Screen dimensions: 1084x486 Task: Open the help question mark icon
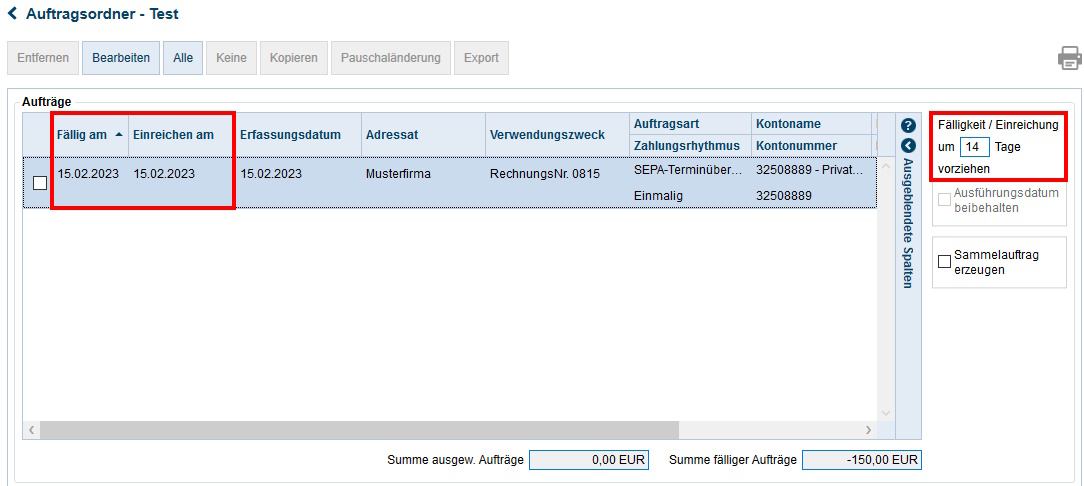point(908,126)
